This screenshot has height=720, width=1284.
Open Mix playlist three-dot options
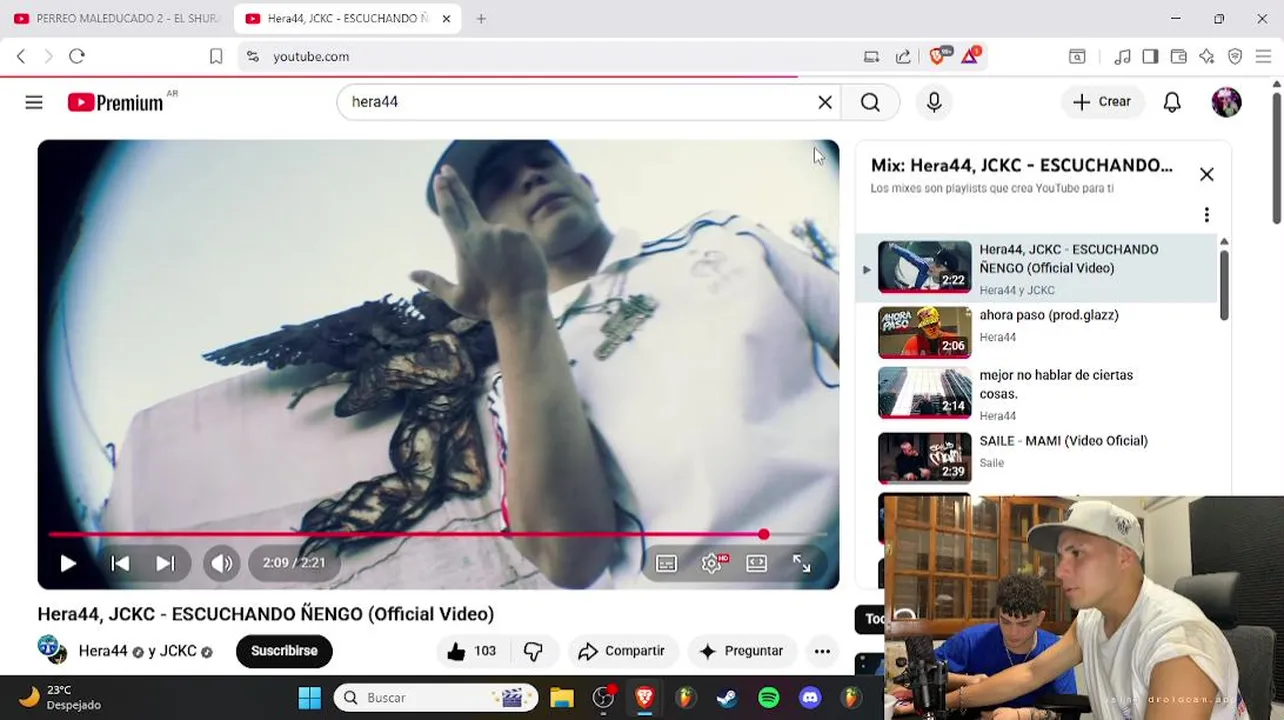tap(1207, 215)
